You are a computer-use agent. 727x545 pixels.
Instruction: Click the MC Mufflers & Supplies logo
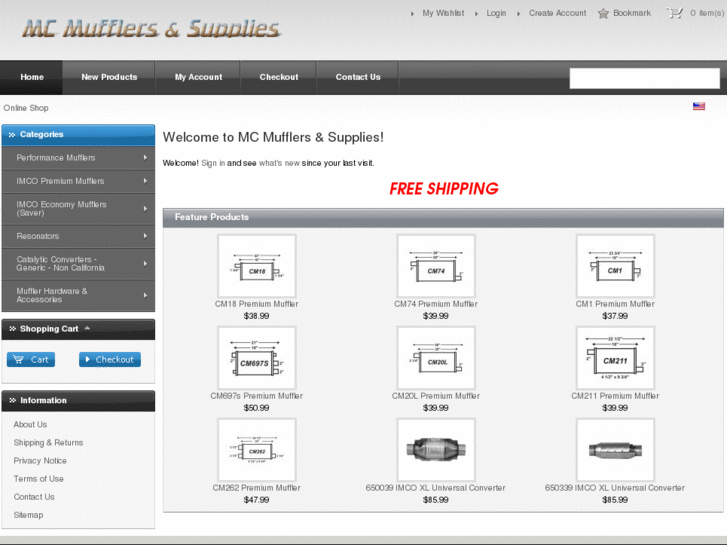[x=151, y=28]
